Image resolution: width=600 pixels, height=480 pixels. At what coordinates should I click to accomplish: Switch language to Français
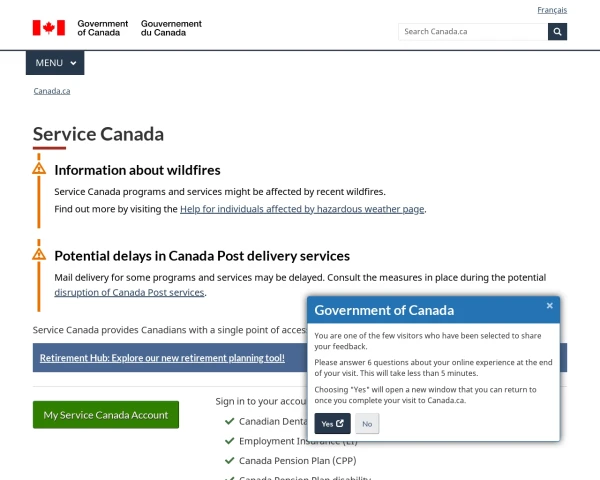[x=552, y=10]
